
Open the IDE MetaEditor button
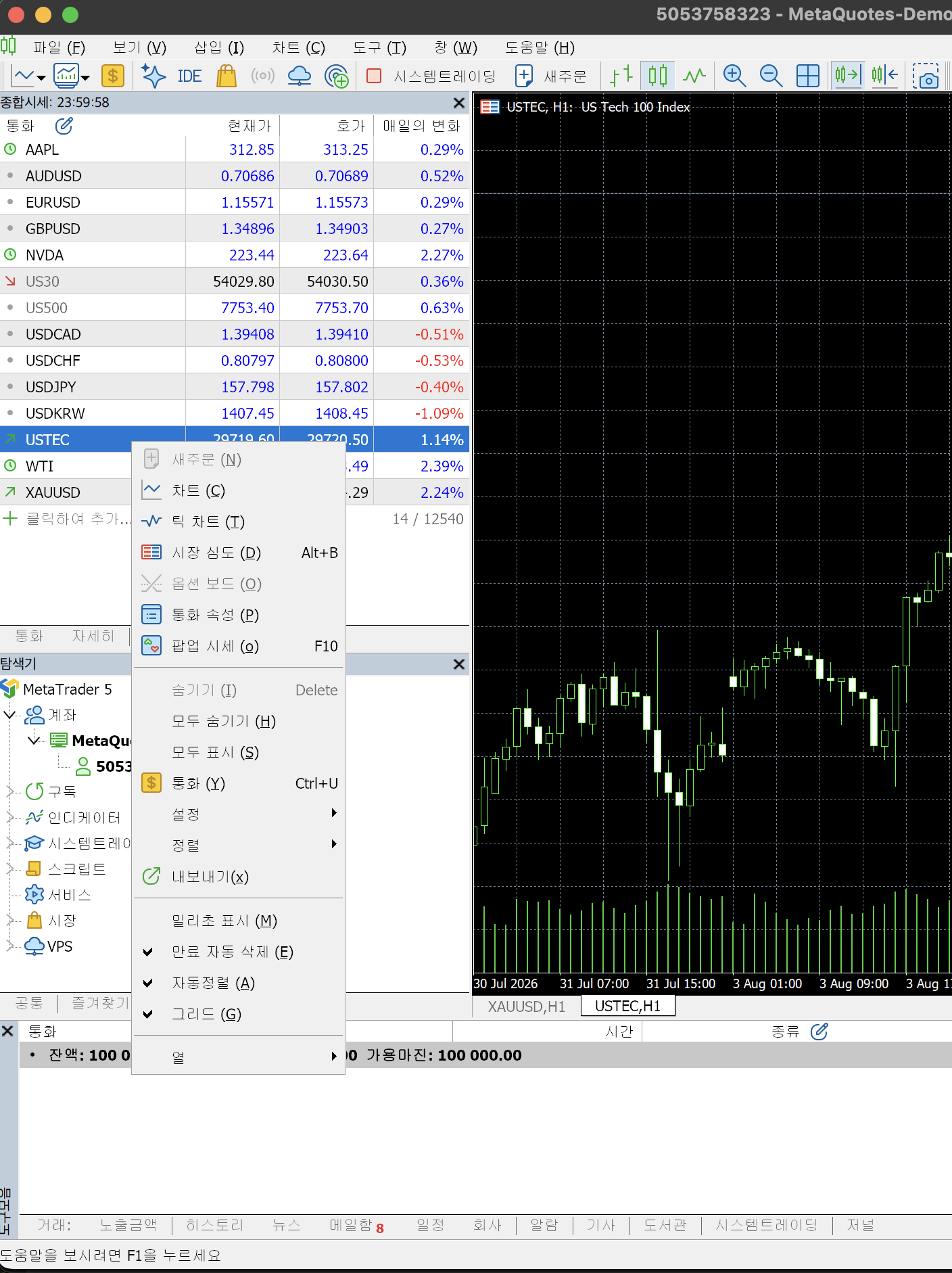tap(189, 76)
